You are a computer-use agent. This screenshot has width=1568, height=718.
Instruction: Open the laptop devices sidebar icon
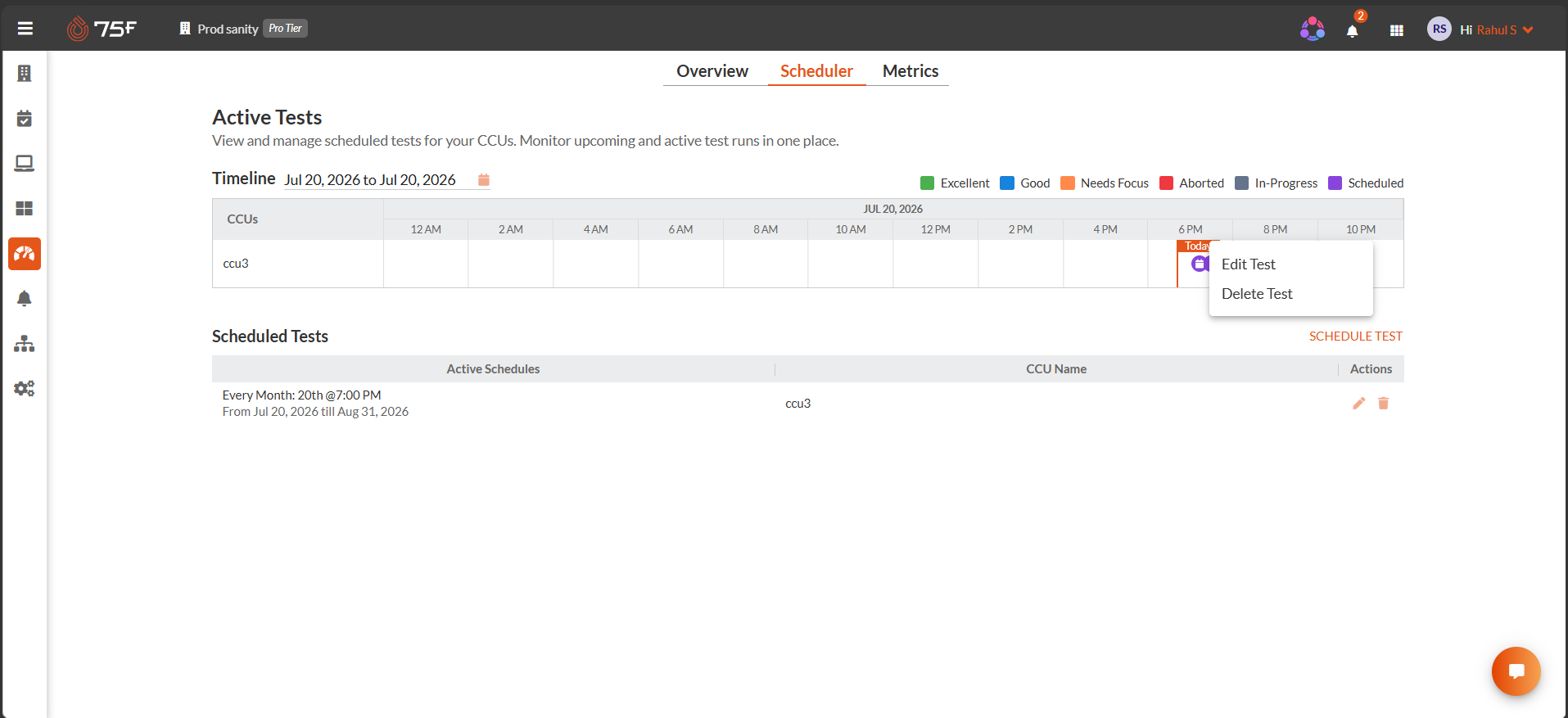25,164
